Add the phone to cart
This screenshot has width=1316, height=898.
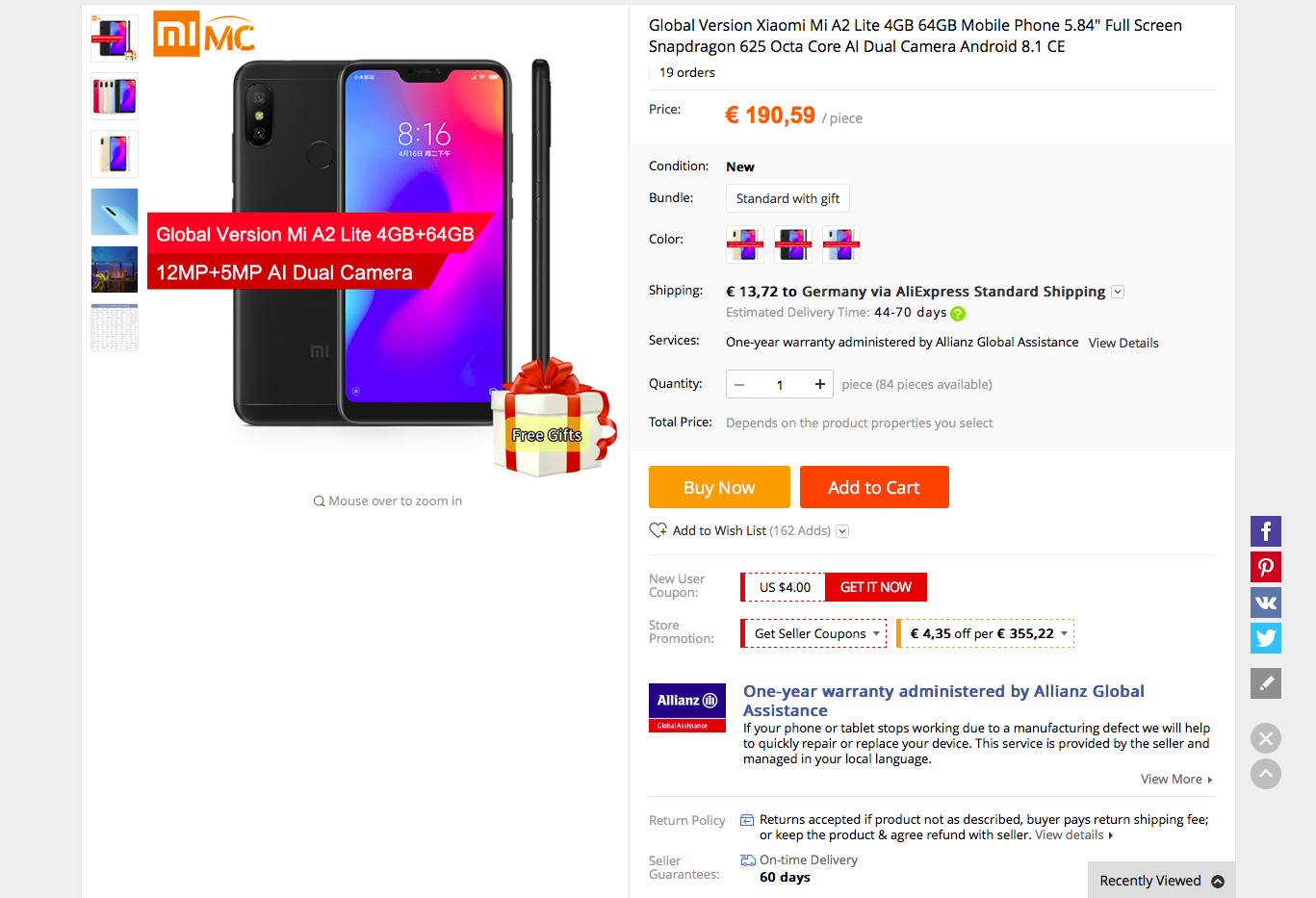874,487
